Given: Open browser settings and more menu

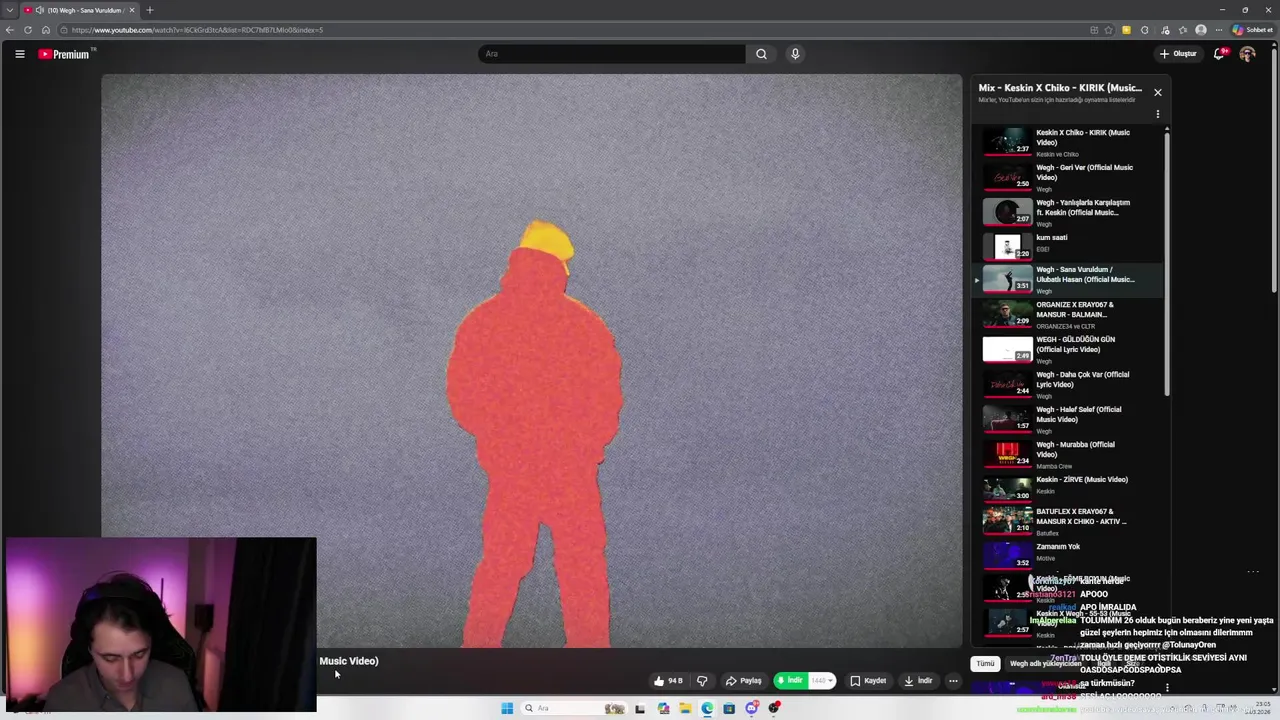Looking at the screenshot, I should coord(1219,30).
